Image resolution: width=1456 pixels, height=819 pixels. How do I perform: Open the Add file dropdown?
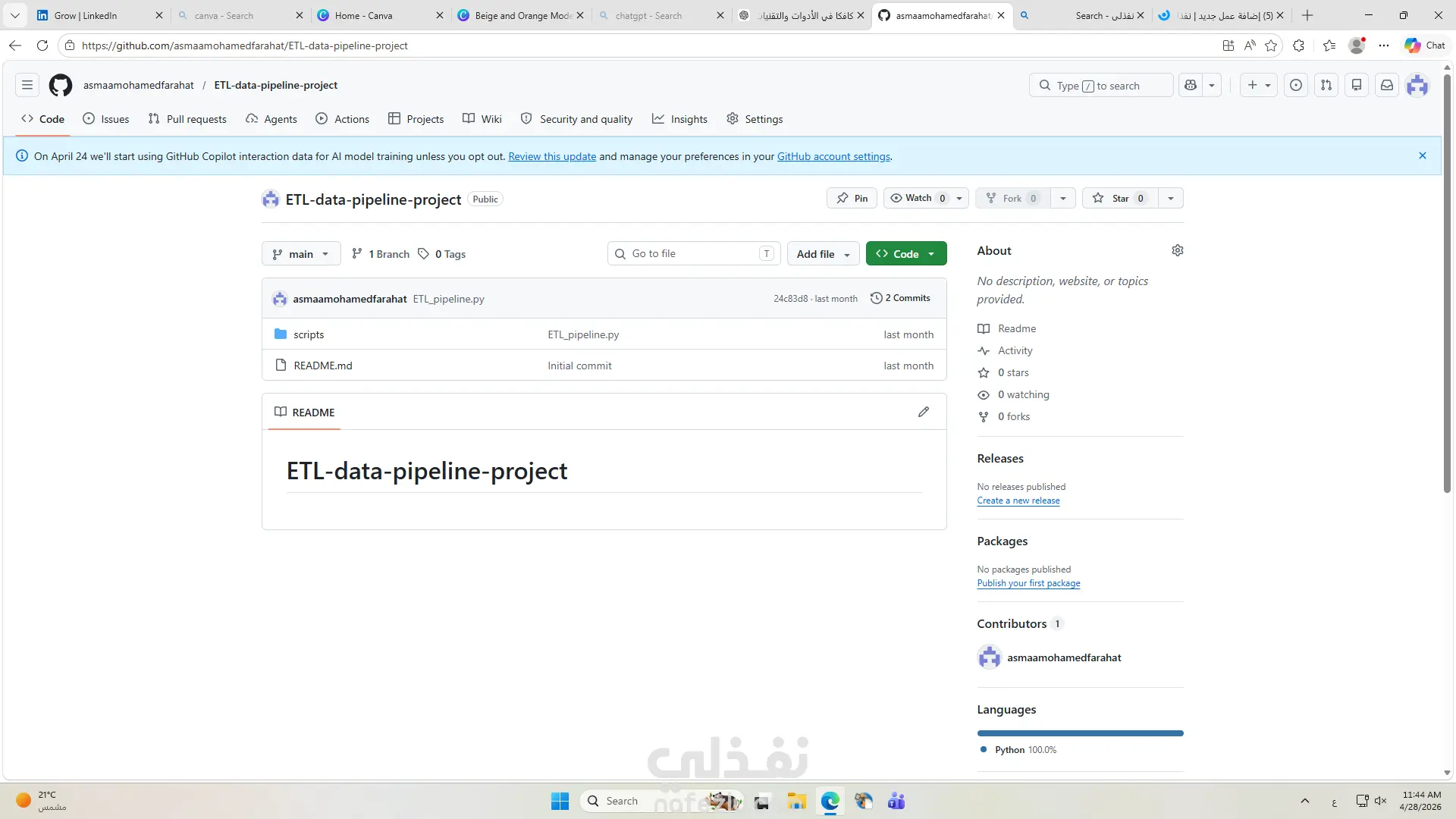point(824,253)
